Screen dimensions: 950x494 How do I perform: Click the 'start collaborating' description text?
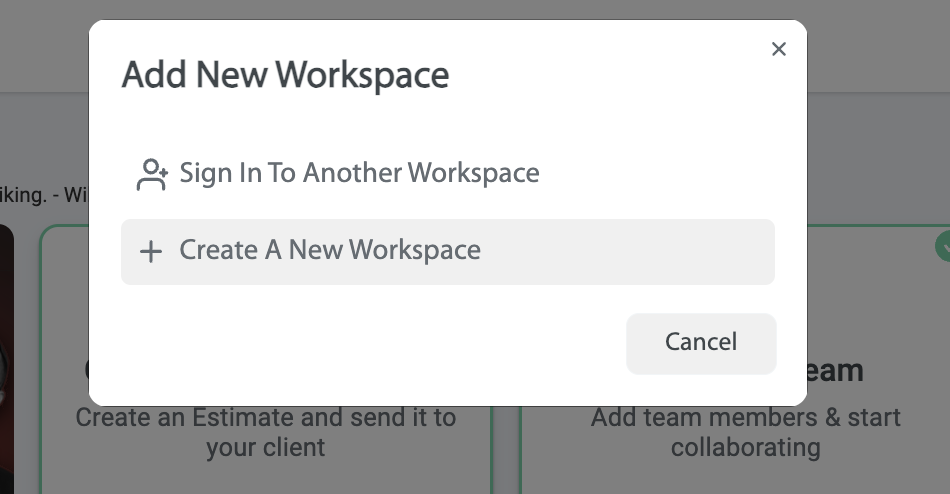(745, 447)
